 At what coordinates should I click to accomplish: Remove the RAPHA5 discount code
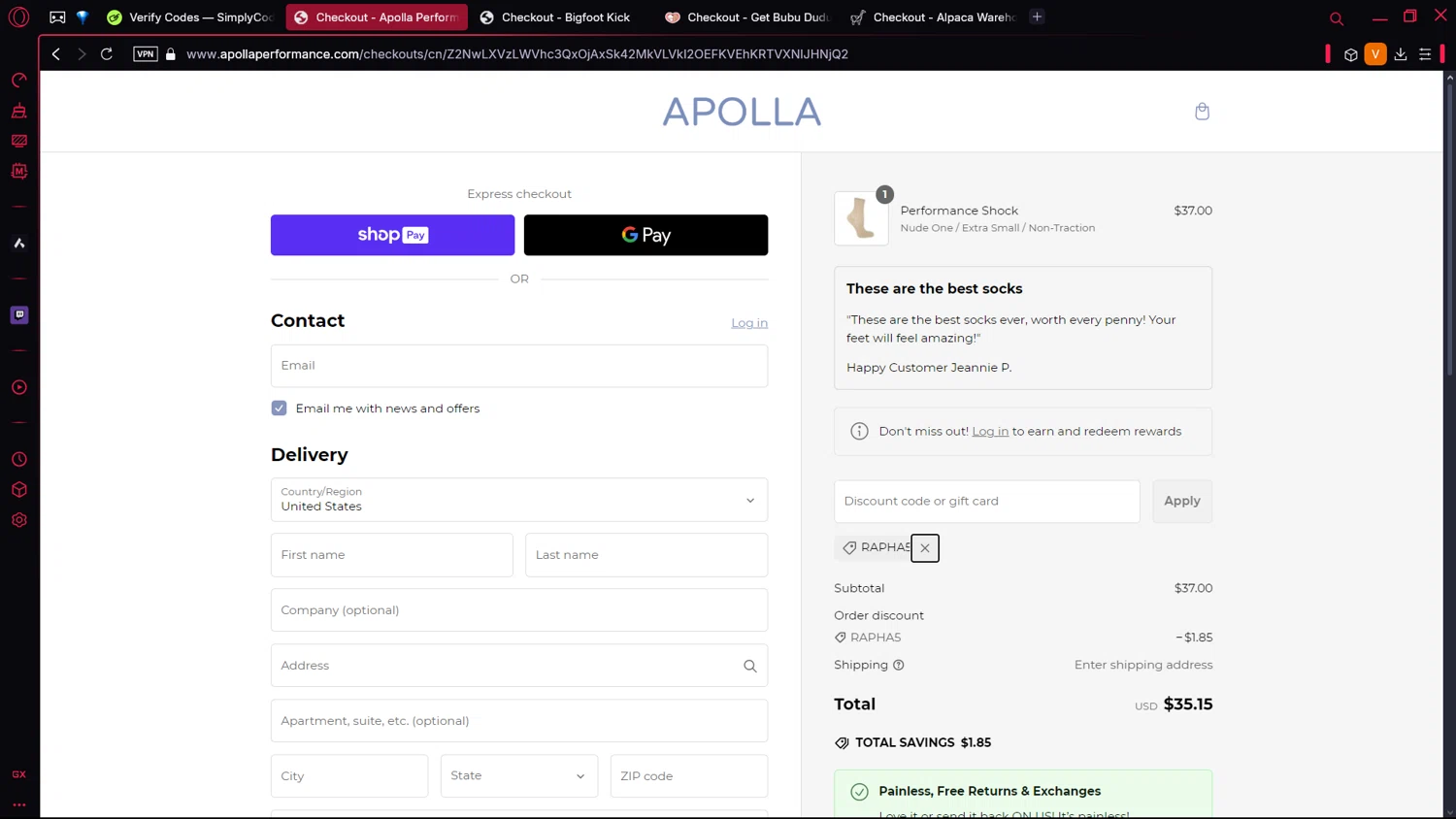(x=925, y=548)
